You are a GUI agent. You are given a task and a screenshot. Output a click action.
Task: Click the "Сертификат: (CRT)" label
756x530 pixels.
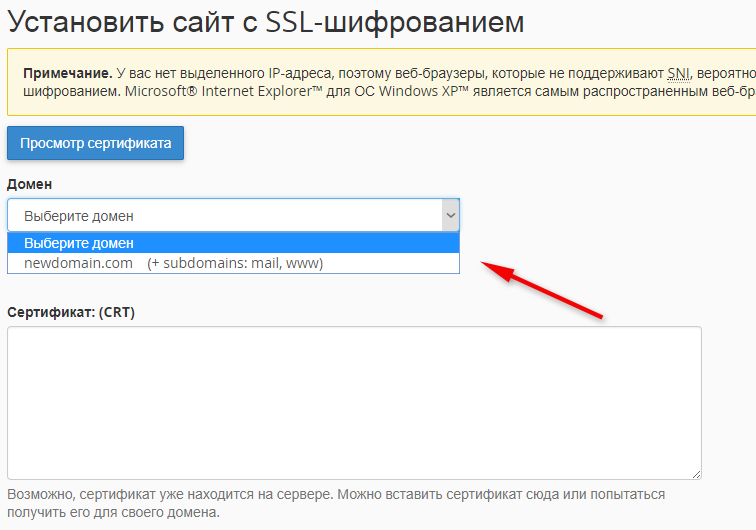[71, 312]
